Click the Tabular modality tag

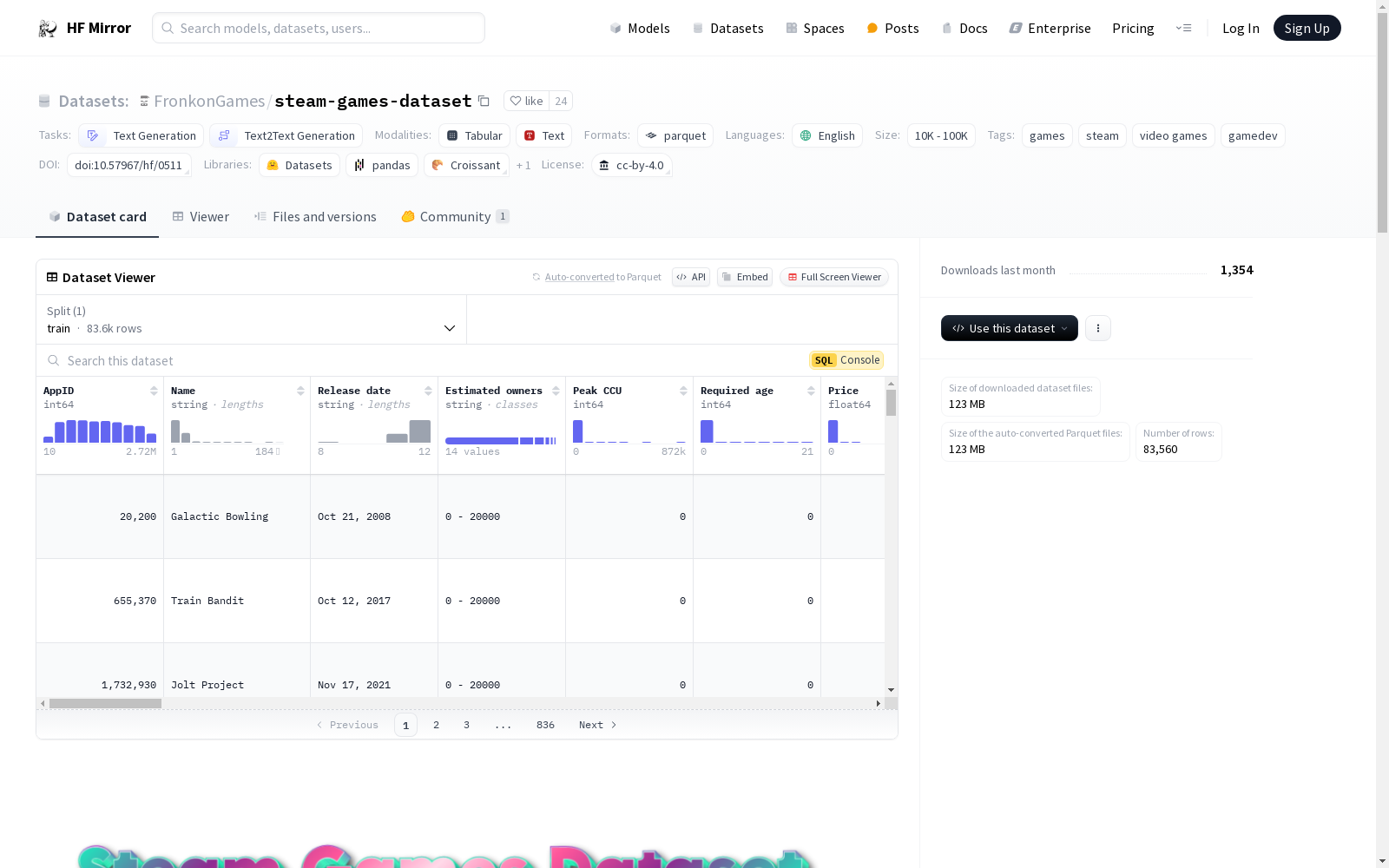tap(474, 135)
